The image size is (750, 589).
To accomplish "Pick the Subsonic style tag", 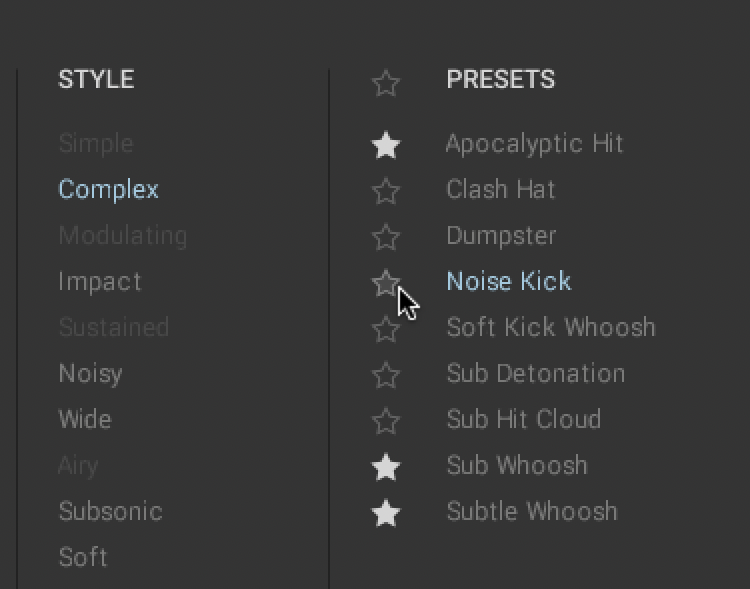I will coord(110,512).
